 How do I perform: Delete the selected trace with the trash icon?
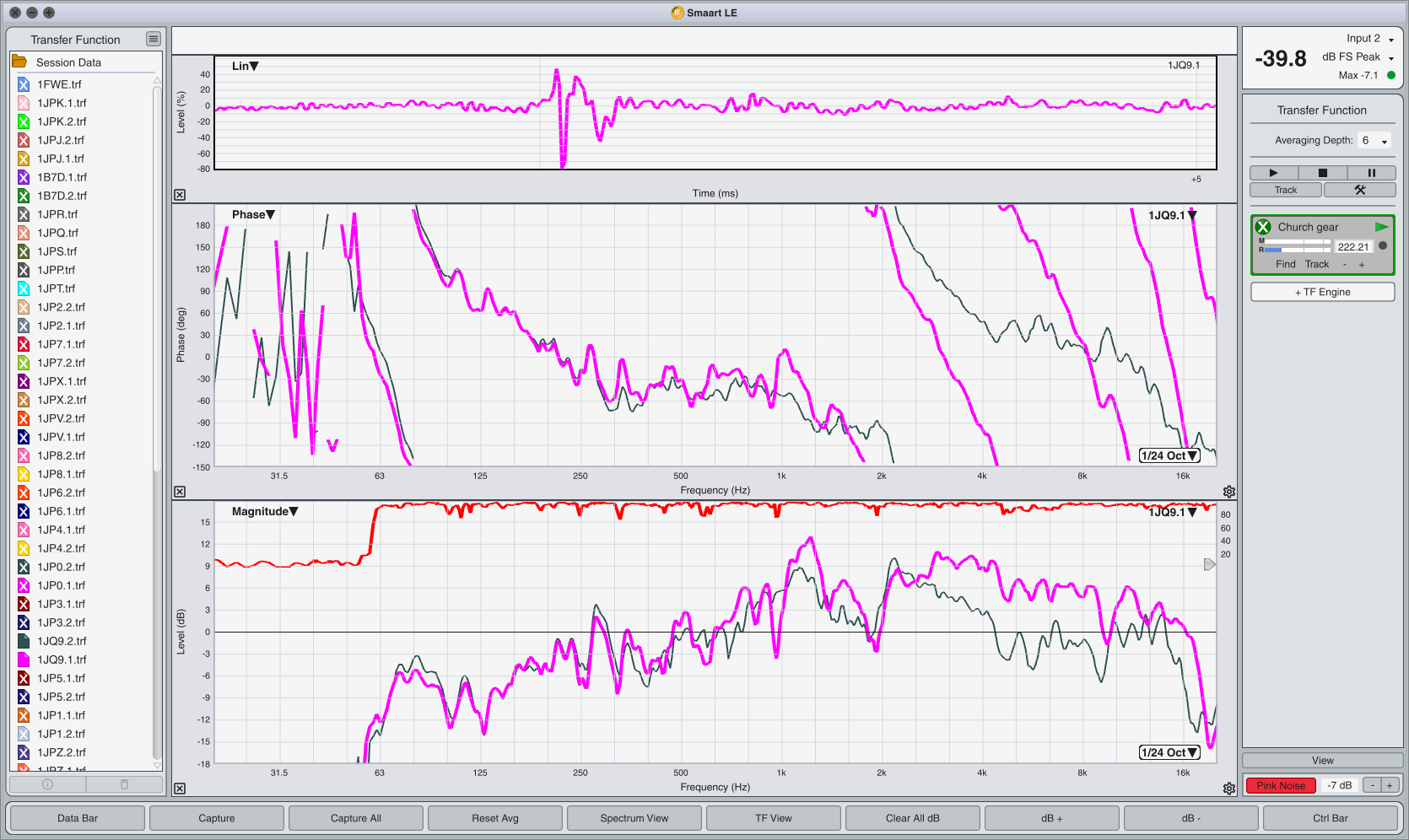pos(124,784)
